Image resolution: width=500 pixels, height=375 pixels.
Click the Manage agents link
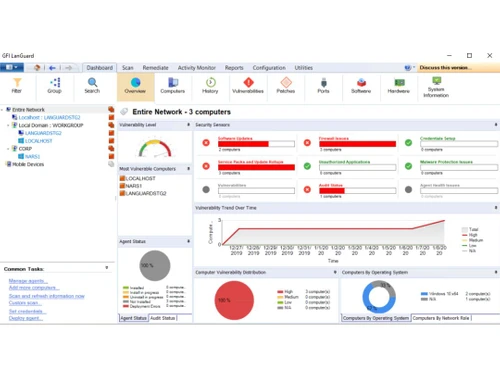28,281
